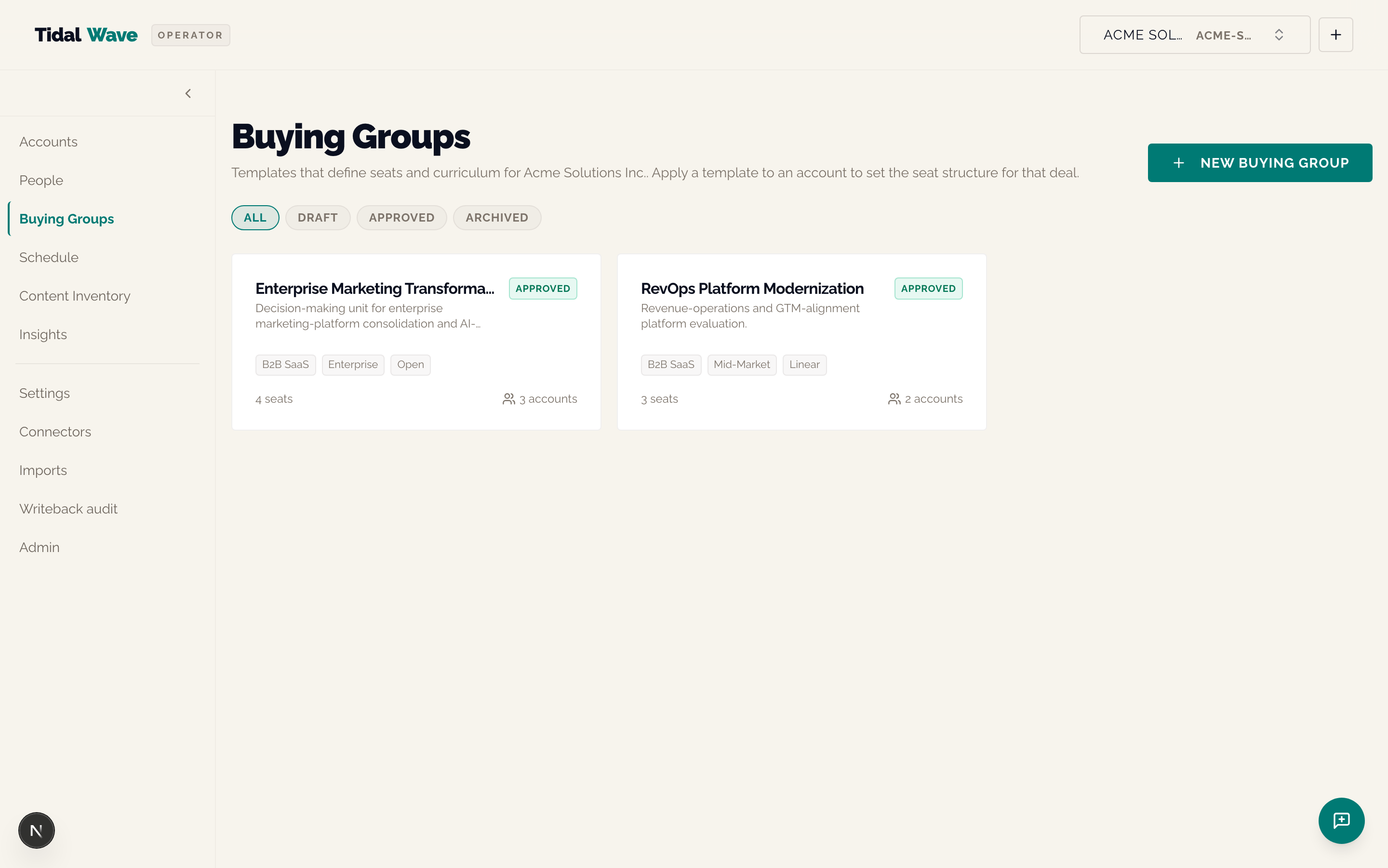Click the 3 accounts text
This screenshot has width=1388, height=868.
point(548,399)
